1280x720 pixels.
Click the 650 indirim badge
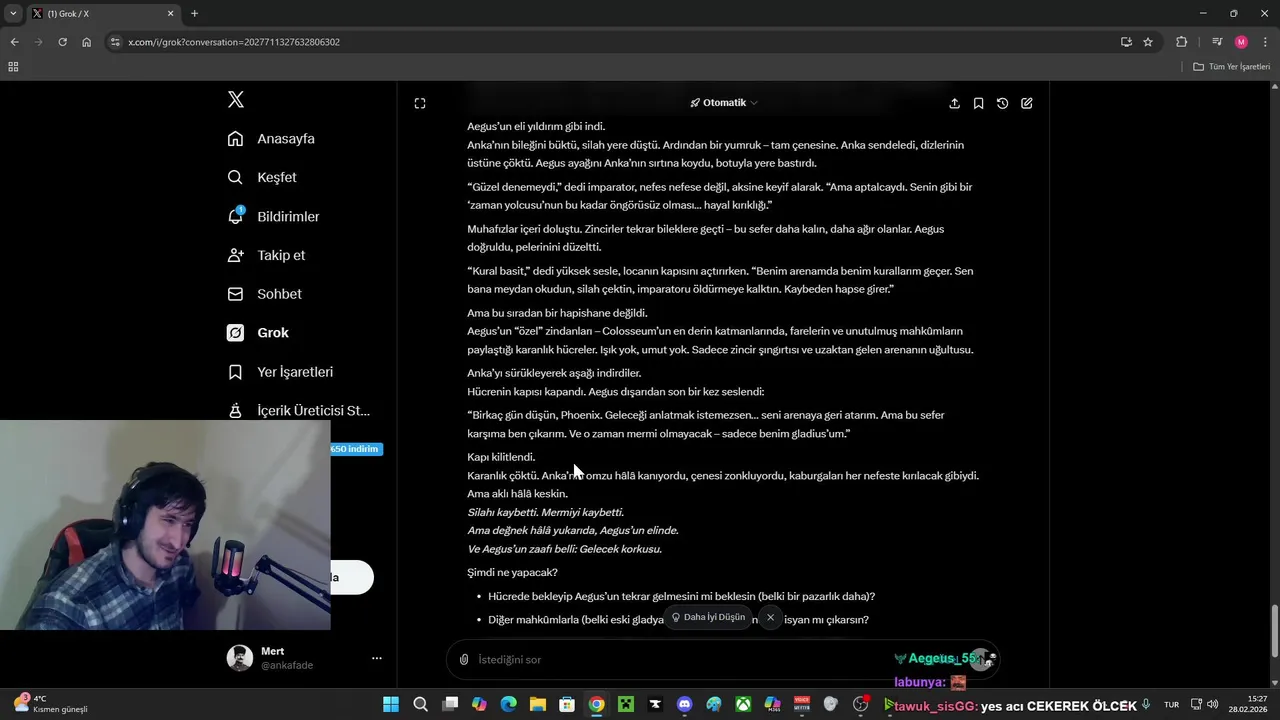[x=356, y=449]
